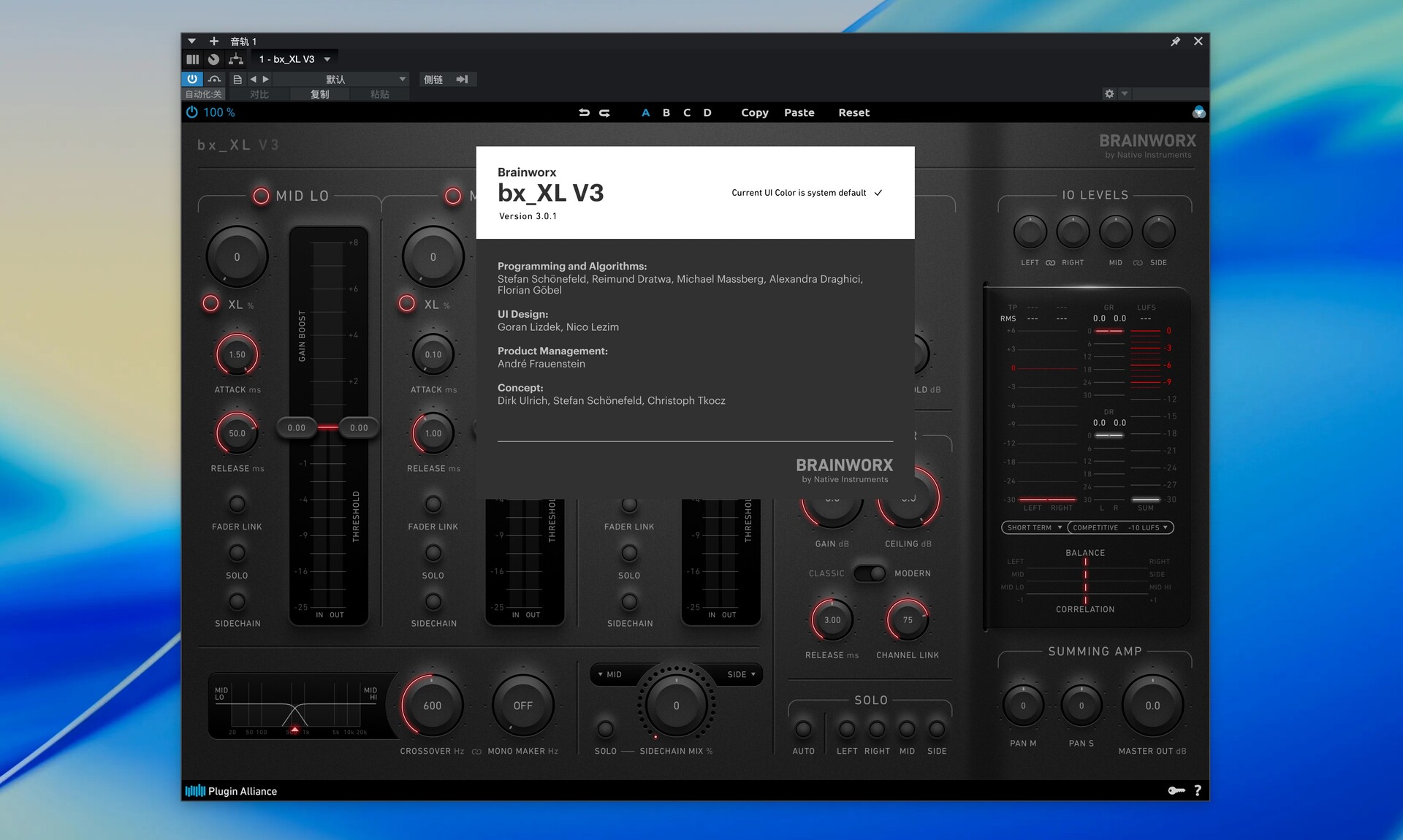
Task: Click Reset in plugin toolbar
Action: click(x=854, y=112)
